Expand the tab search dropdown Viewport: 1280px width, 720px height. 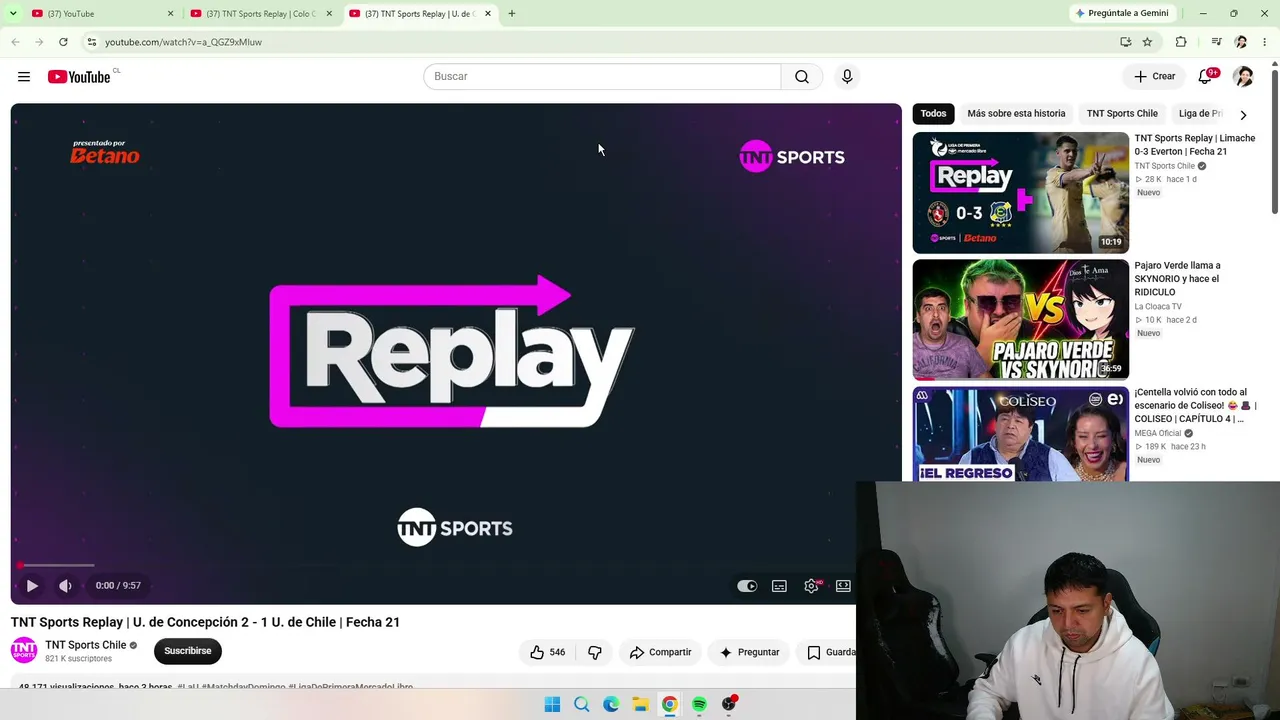pos(13,14)
